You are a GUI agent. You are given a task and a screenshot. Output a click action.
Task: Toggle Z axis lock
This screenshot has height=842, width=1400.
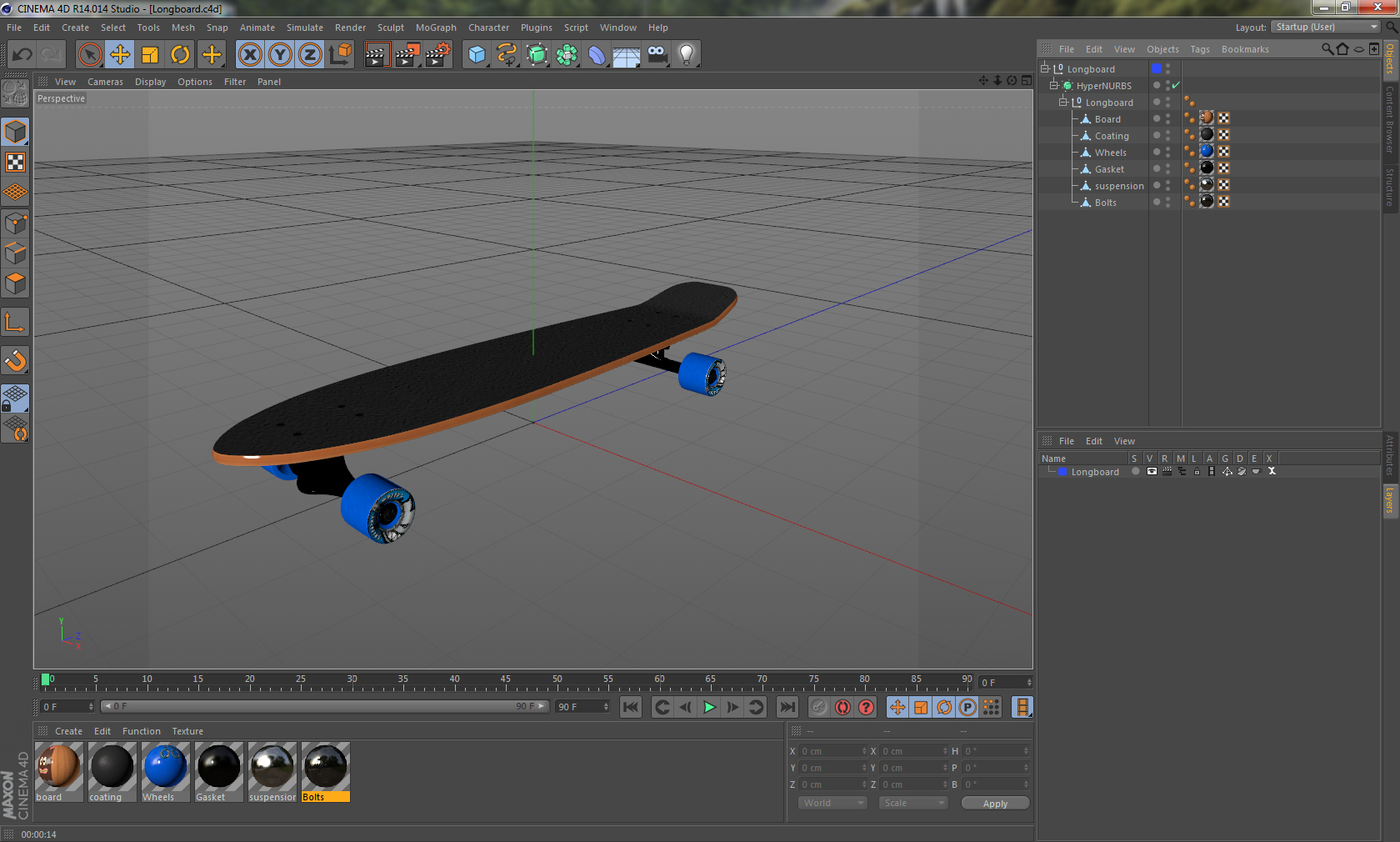pyautogui.click(x=310, y=55)
